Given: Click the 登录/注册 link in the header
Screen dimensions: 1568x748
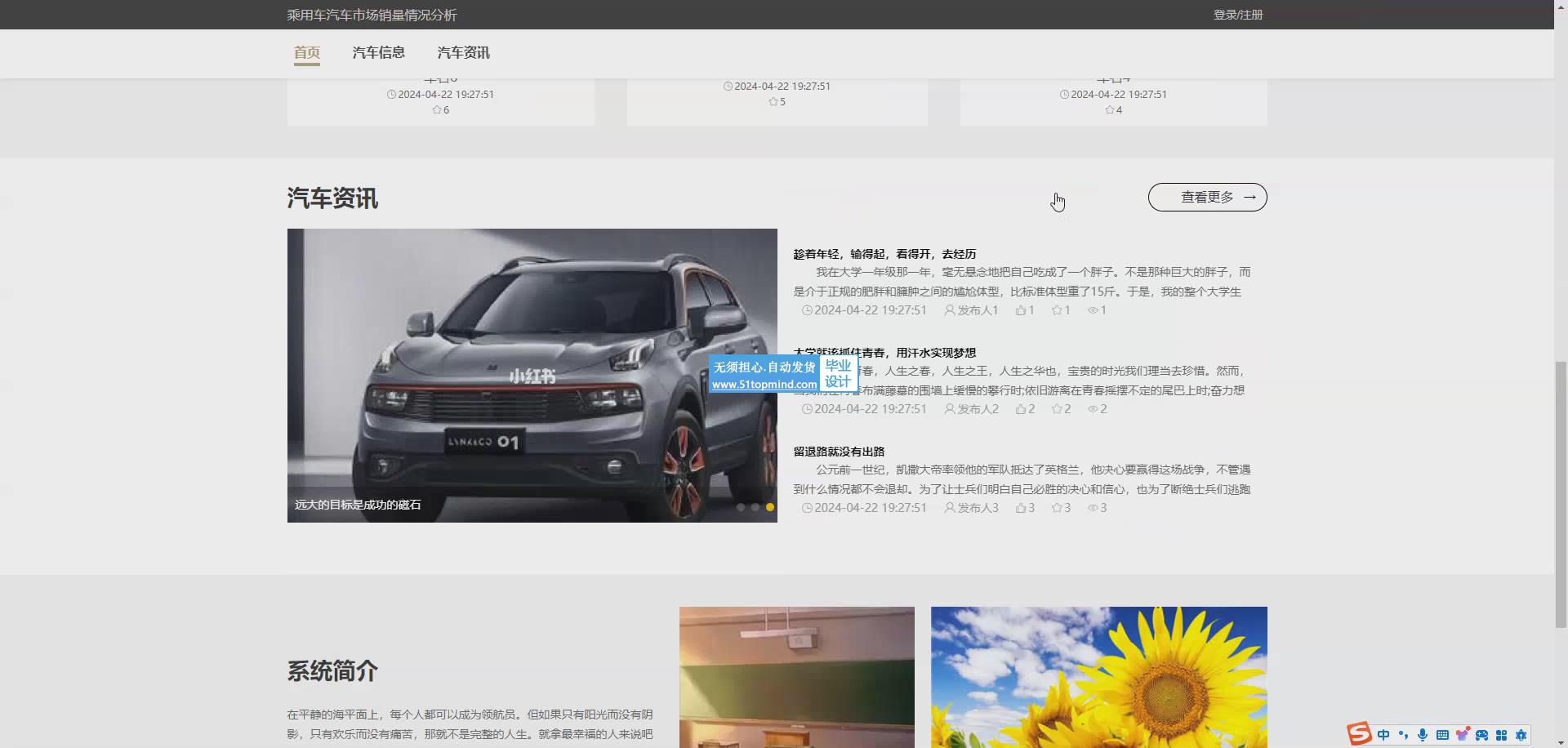Looking at the screenshot, I should click(x=1238, y=15).
